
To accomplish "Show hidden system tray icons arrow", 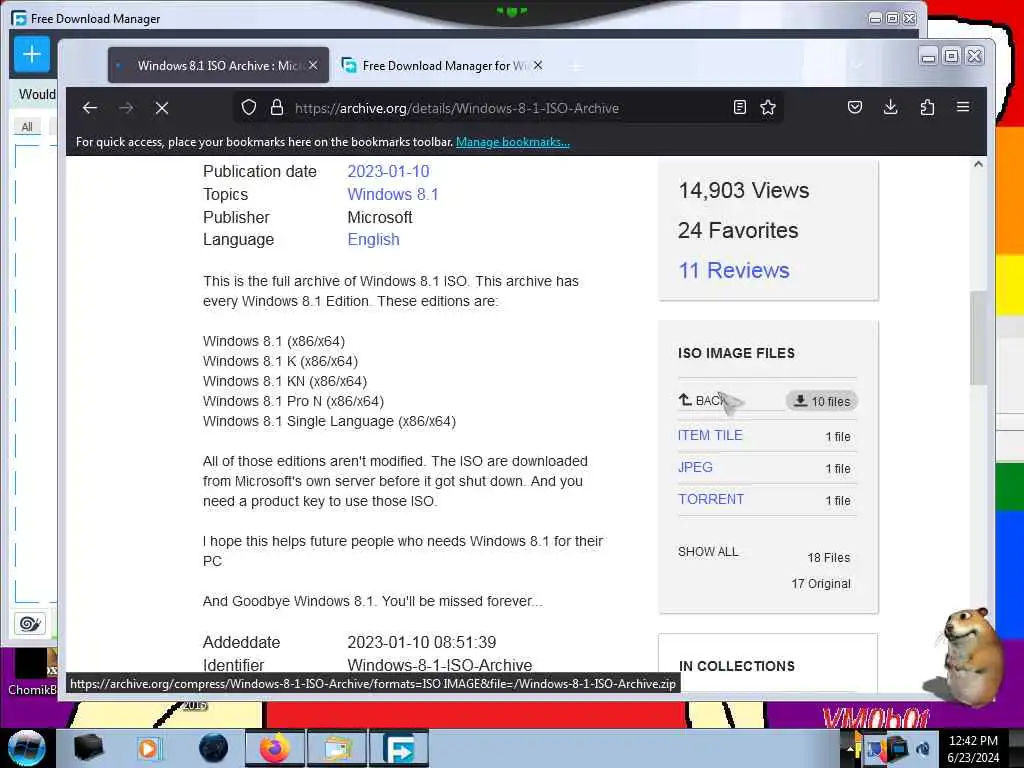I will click(x=850, y=749).
